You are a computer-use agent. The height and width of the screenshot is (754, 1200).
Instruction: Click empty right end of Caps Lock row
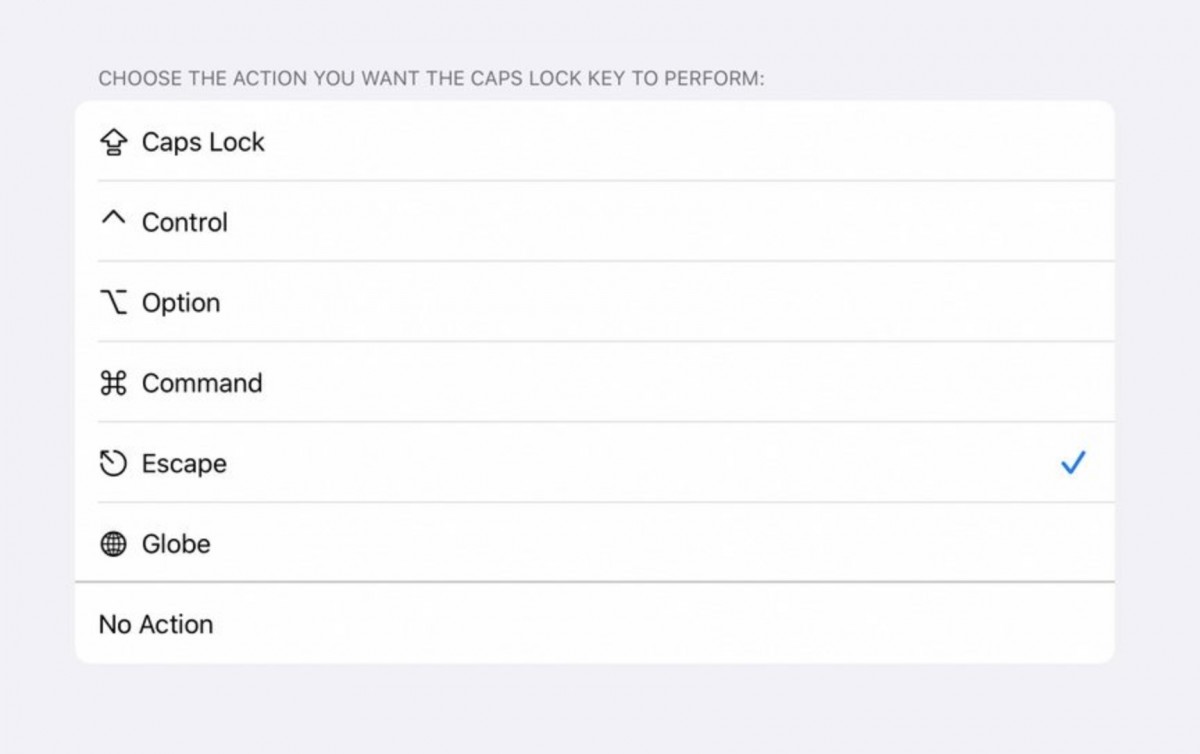pyautogui.click(x=1000, y=142)
